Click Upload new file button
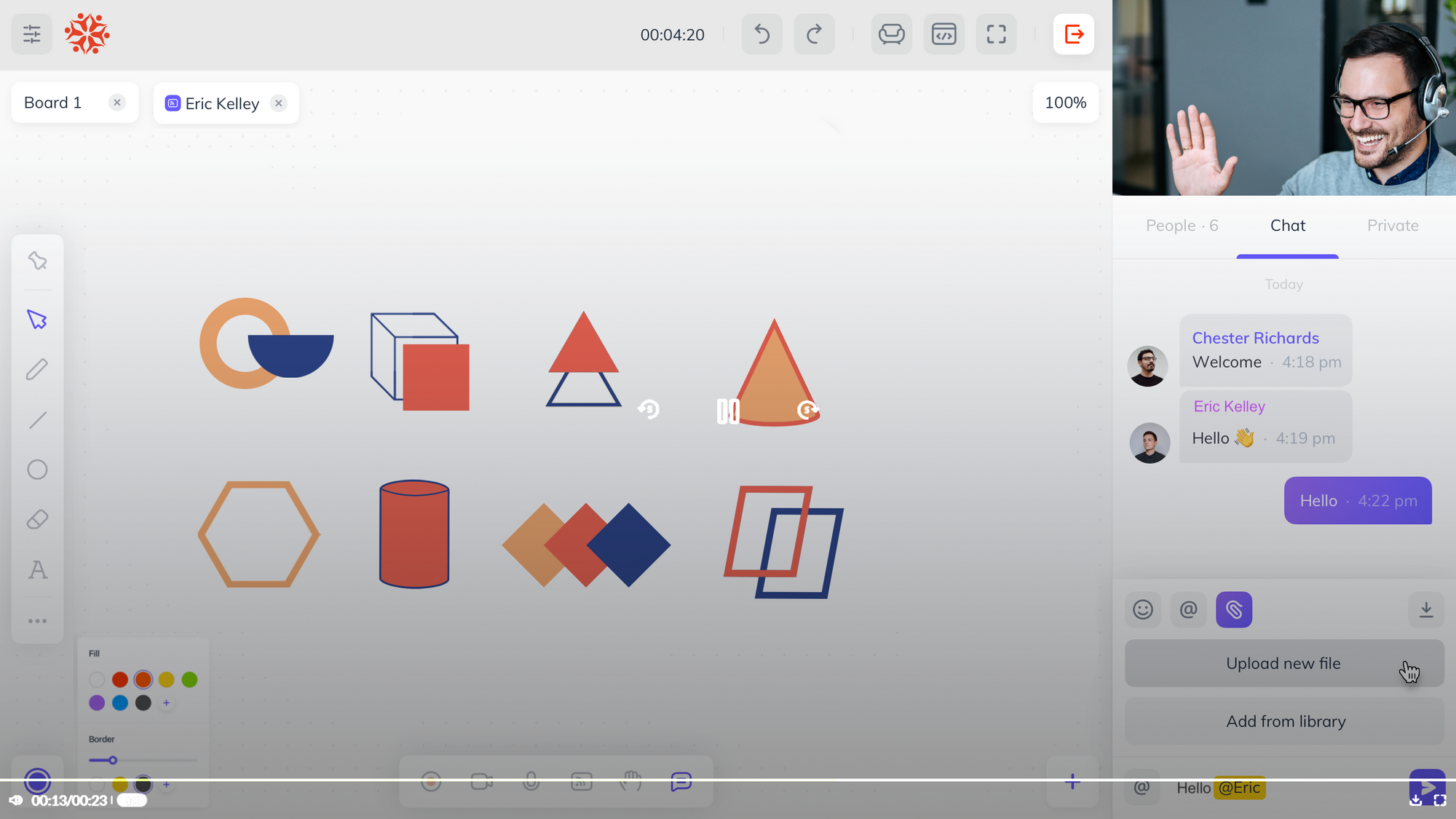1456x819 pixels. tap(1283, 663)
